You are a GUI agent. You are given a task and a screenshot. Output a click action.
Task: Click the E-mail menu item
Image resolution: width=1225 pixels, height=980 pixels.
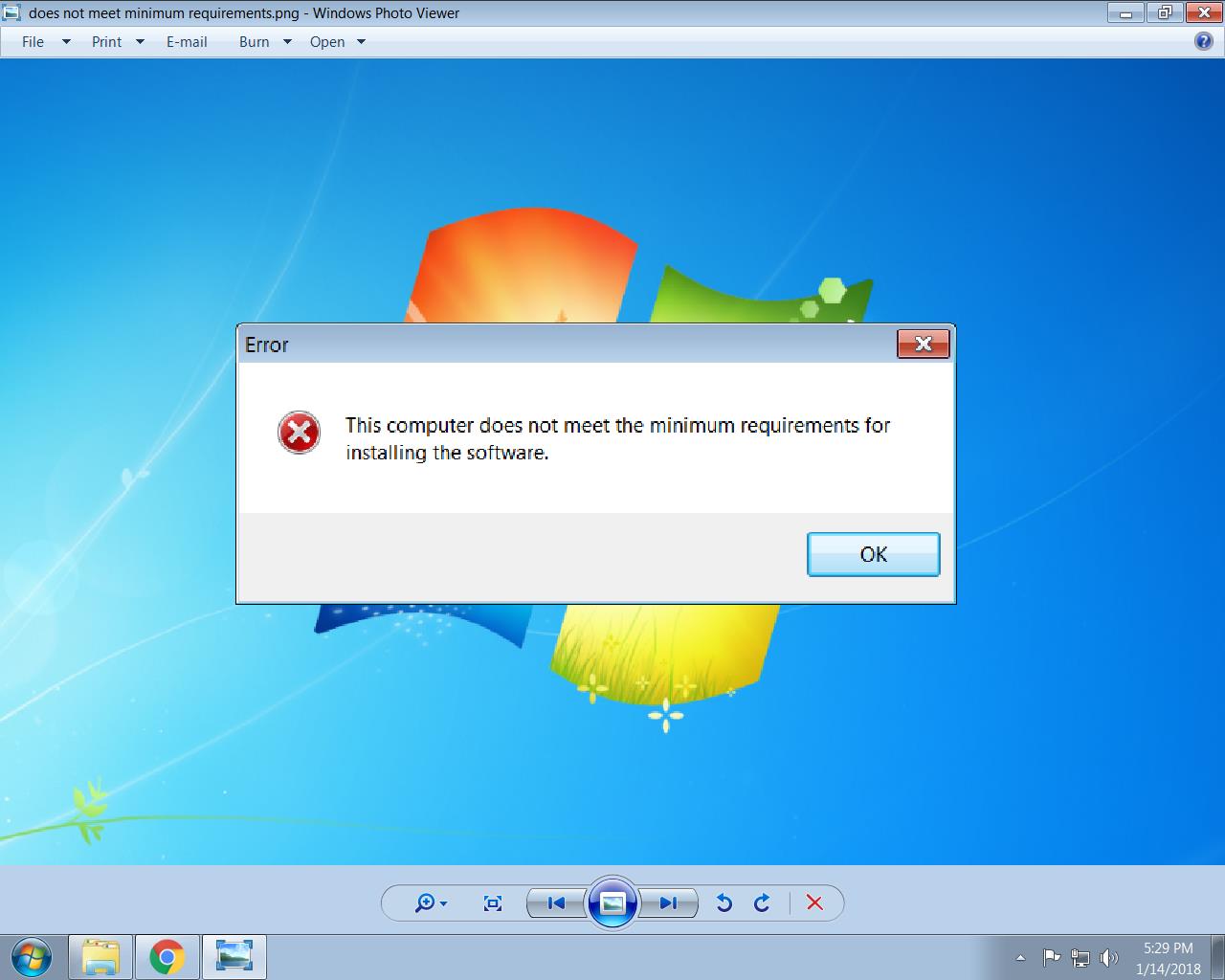187,42
